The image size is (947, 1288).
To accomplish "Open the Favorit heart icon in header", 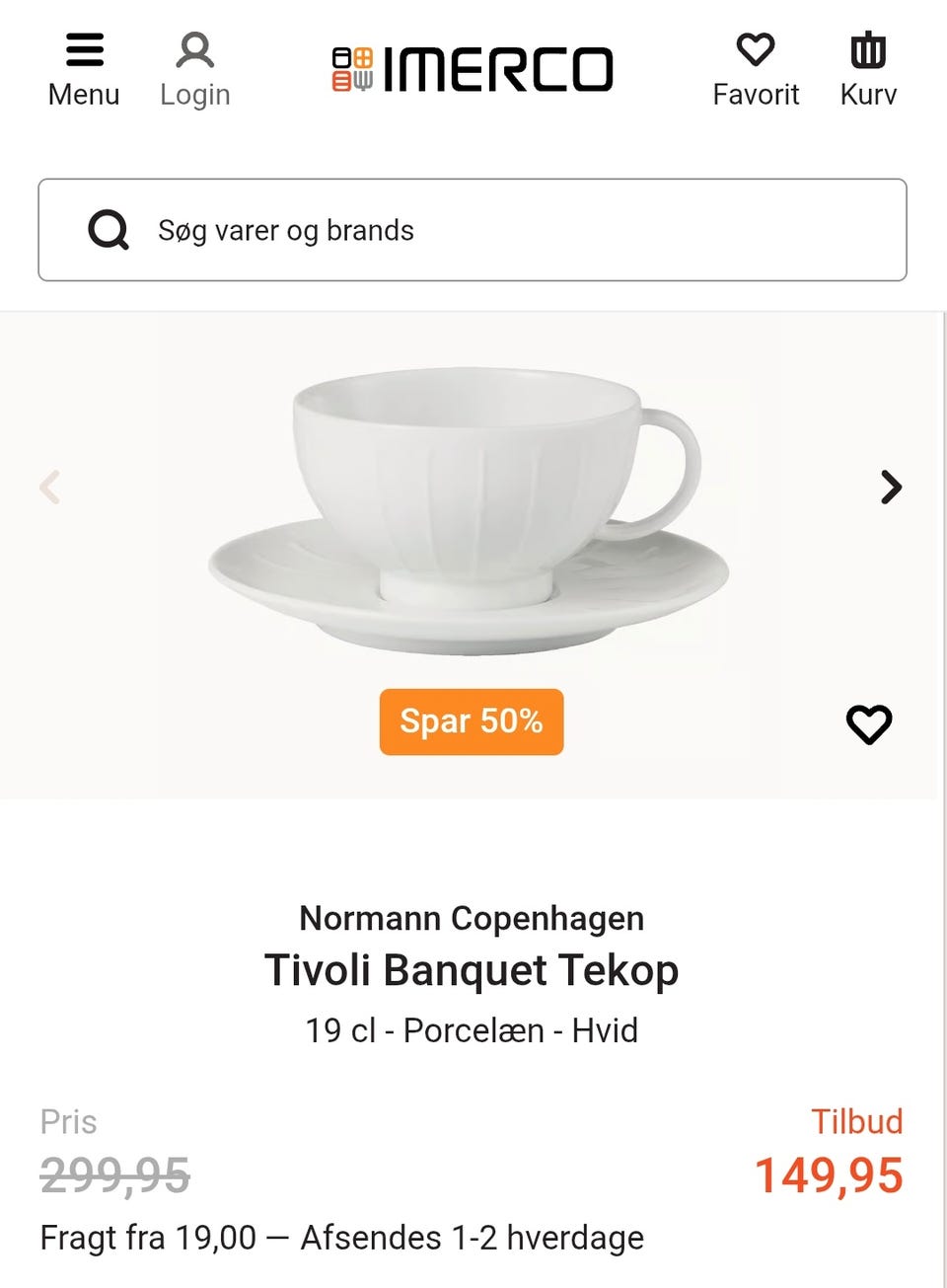I will [x=756, y=49].
